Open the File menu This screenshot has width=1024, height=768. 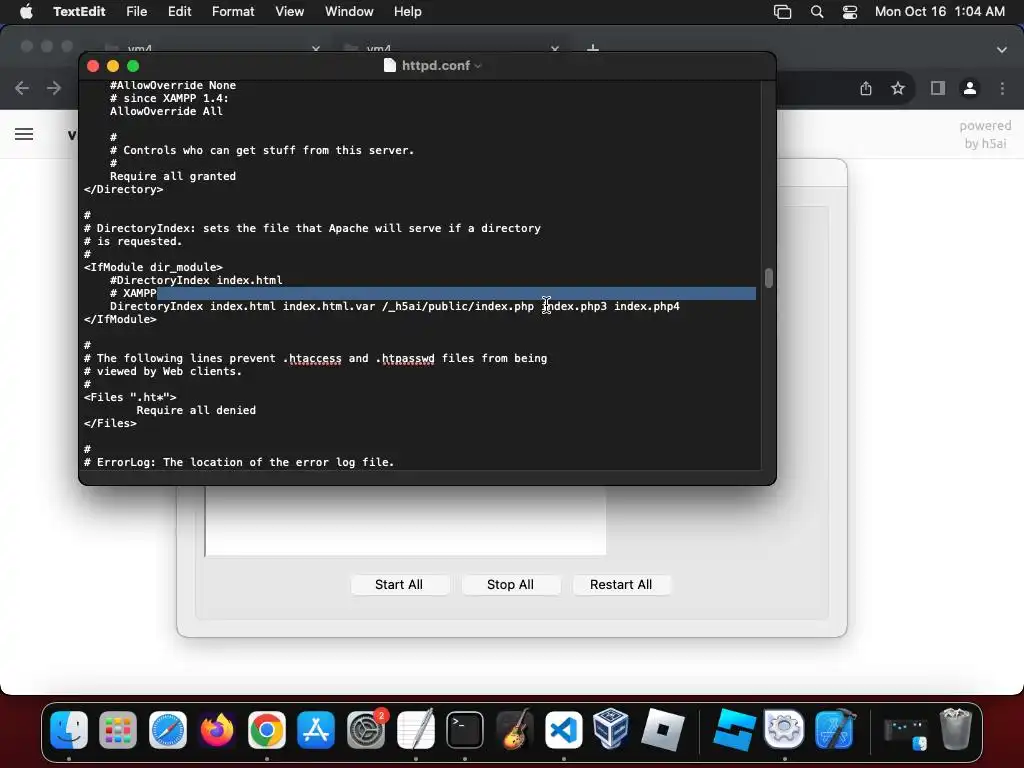(136, 11)
